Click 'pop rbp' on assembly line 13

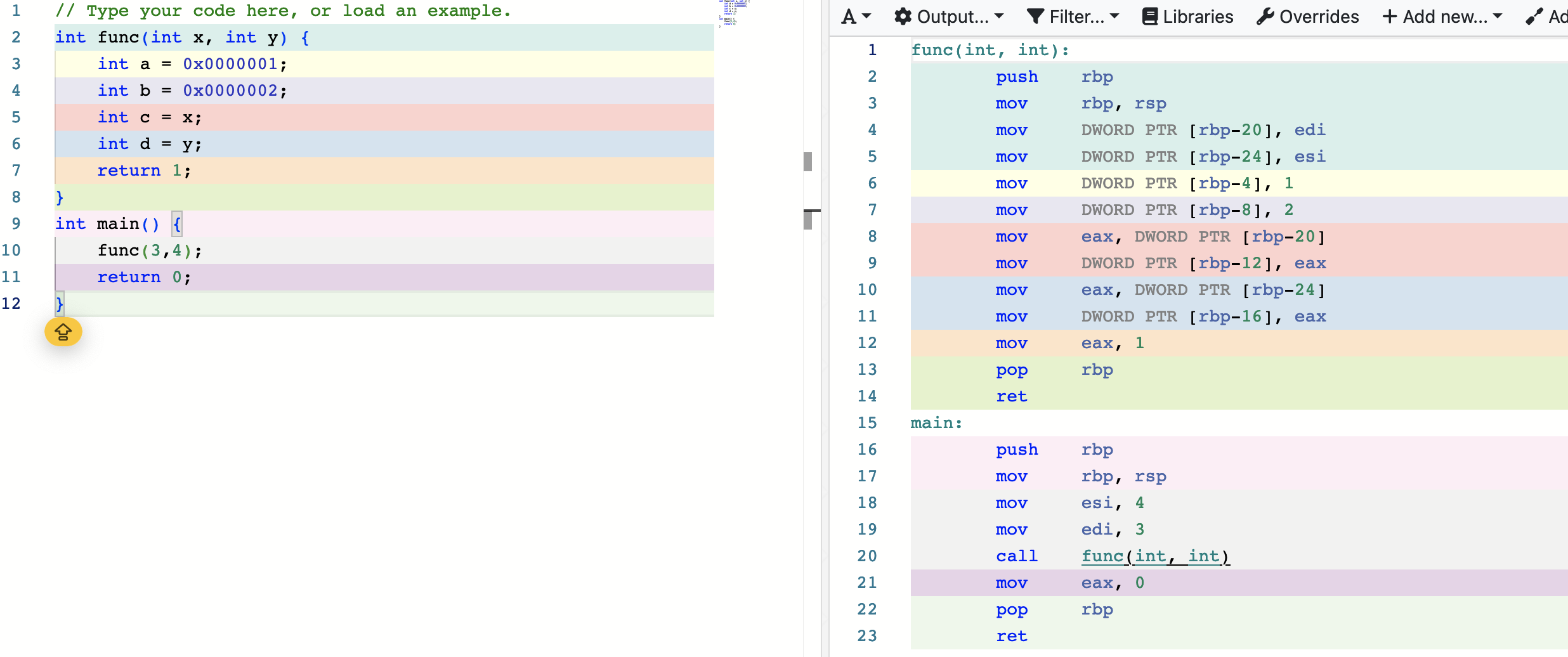[1054, 370]
